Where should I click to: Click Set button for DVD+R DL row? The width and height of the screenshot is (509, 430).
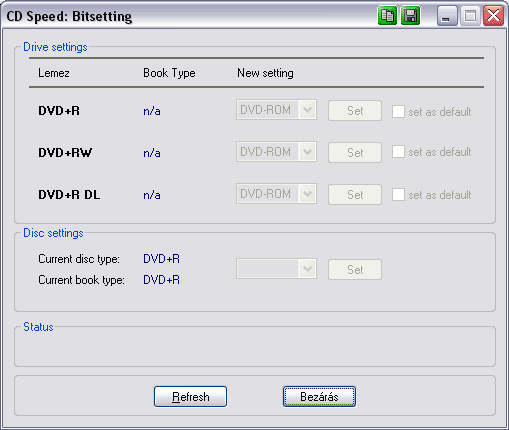(355, 195)
